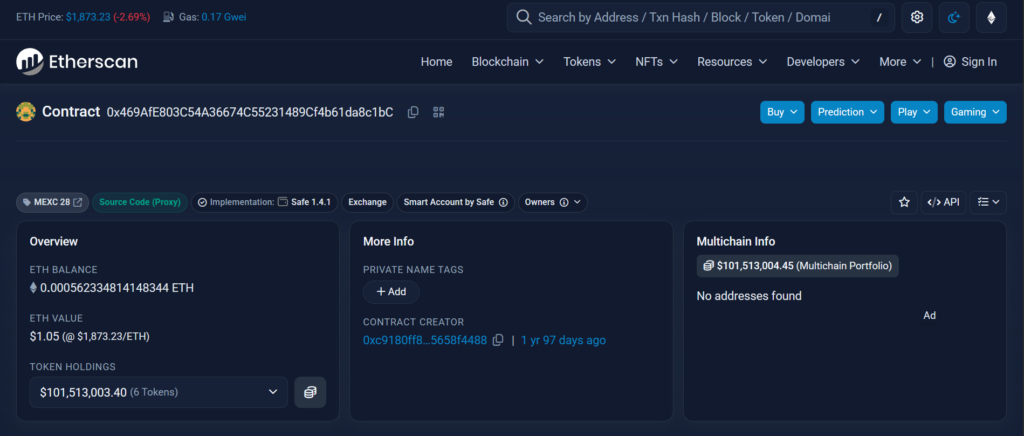Screen dimensions: 1024x436
Task: Copy contract creator address
Action: click(498, 340)
